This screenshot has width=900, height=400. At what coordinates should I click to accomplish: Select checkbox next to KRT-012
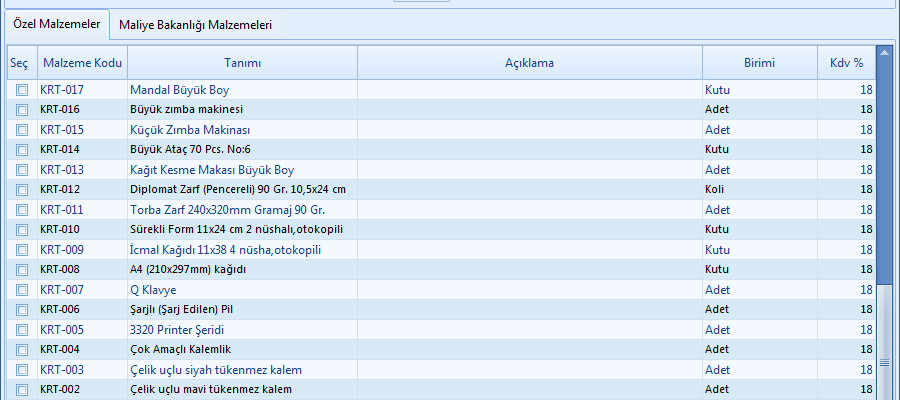tap(21, 190)
